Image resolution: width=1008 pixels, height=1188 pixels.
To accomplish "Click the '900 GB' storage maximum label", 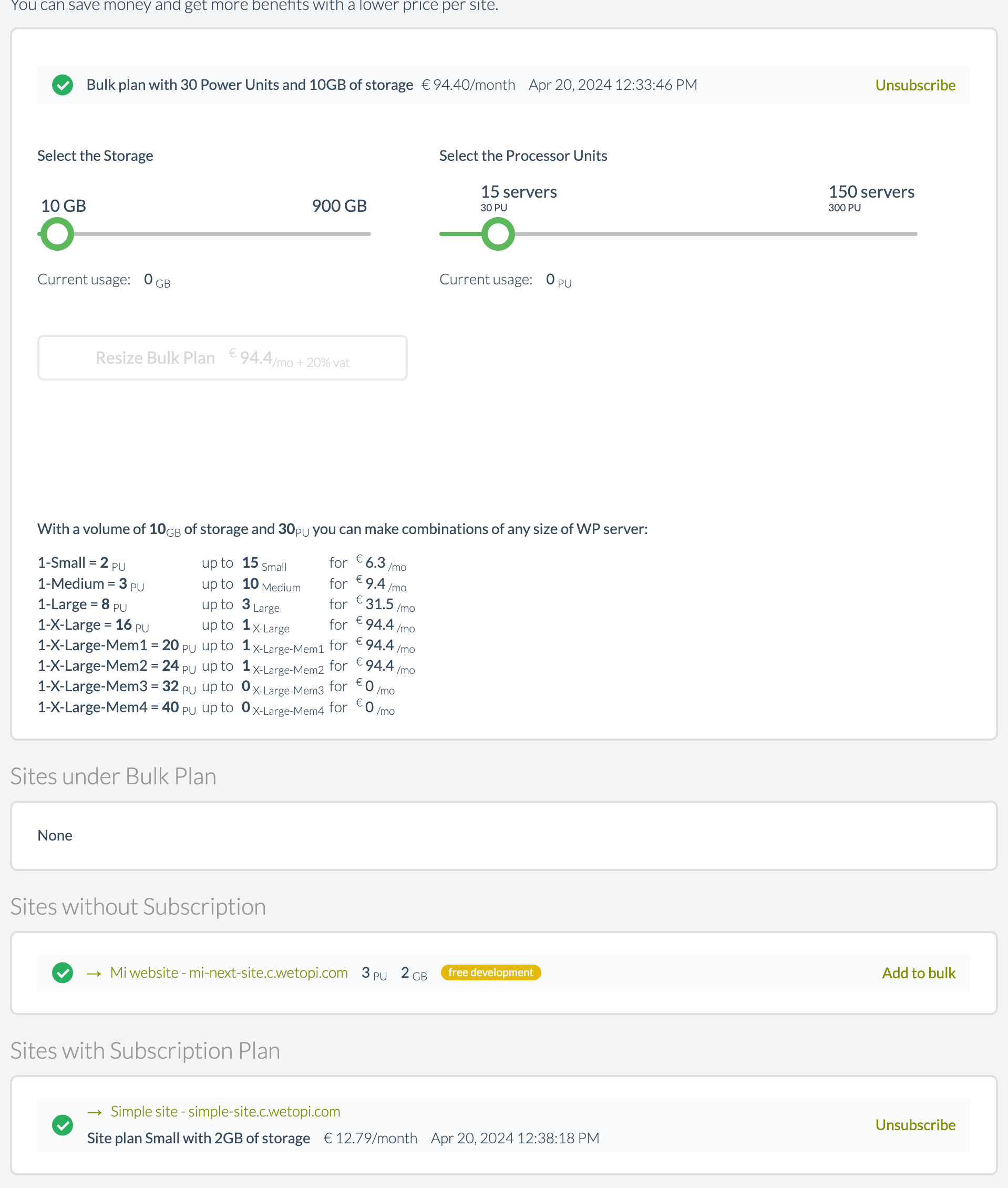I will click(x=340, y=206).
